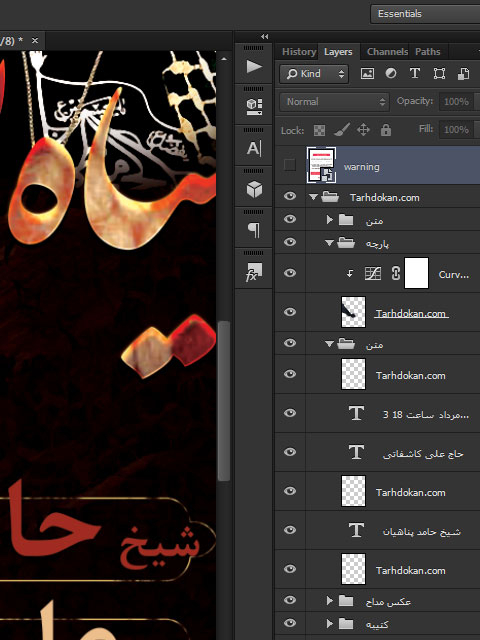
Task: Close the open document tab
Action: point(35,40)
